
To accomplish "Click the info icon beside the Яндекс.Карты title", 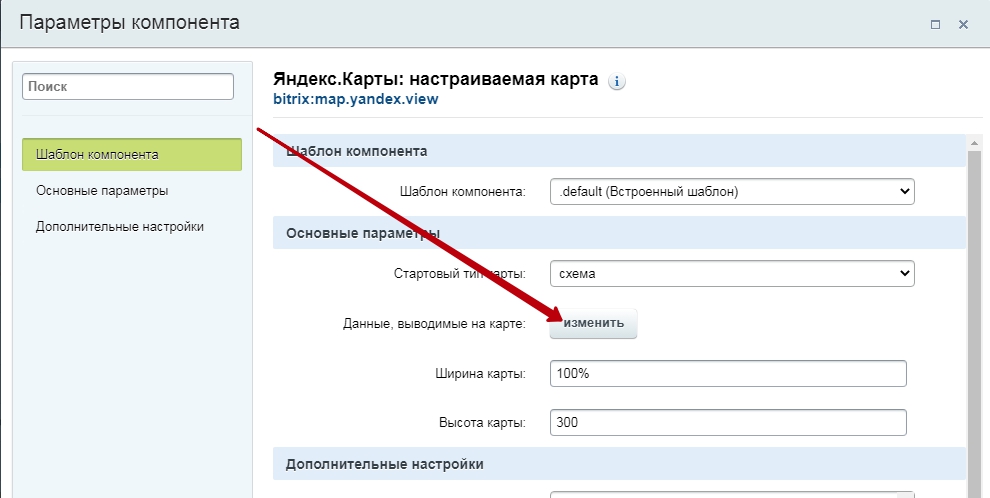I will pos(617,82).
